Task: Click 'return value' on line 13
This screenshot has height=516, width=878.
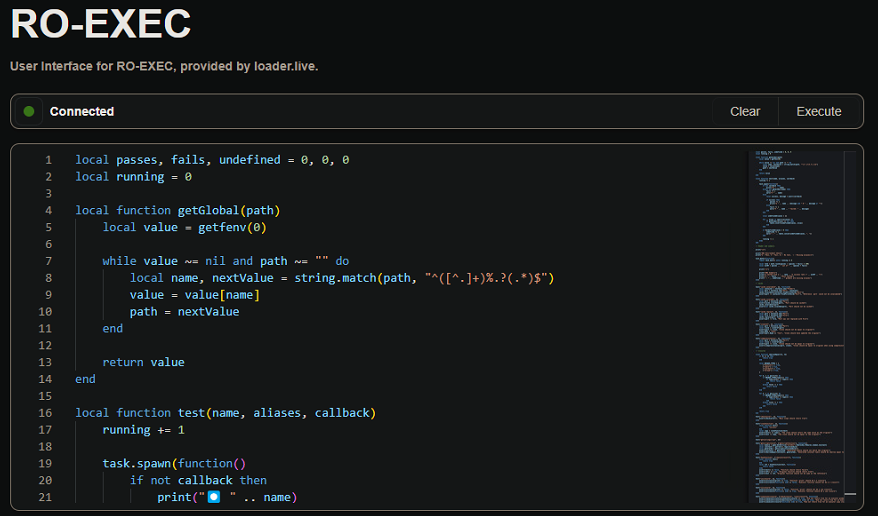Action: [x=143, y=362]
